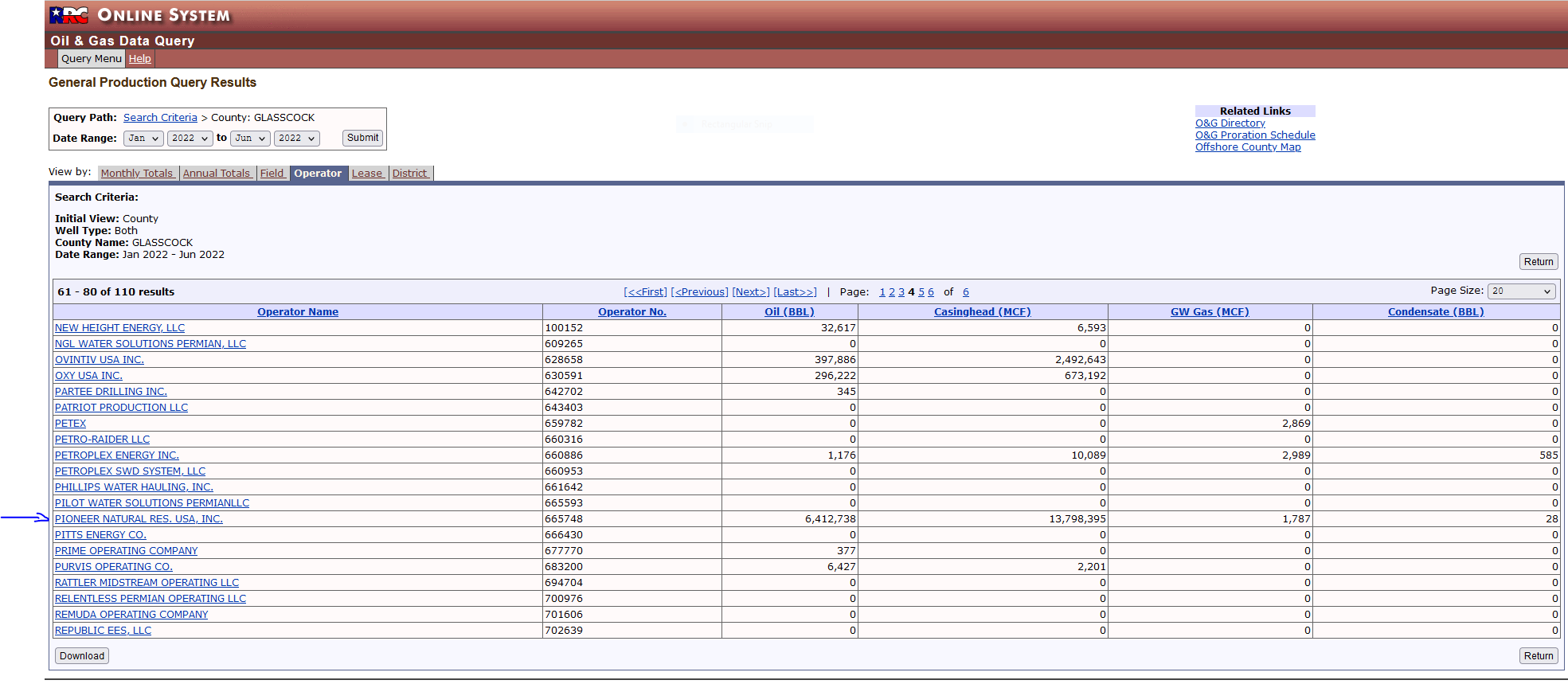Go to results page 3
The image size is (1568, 684).
[x=901, y=292]
